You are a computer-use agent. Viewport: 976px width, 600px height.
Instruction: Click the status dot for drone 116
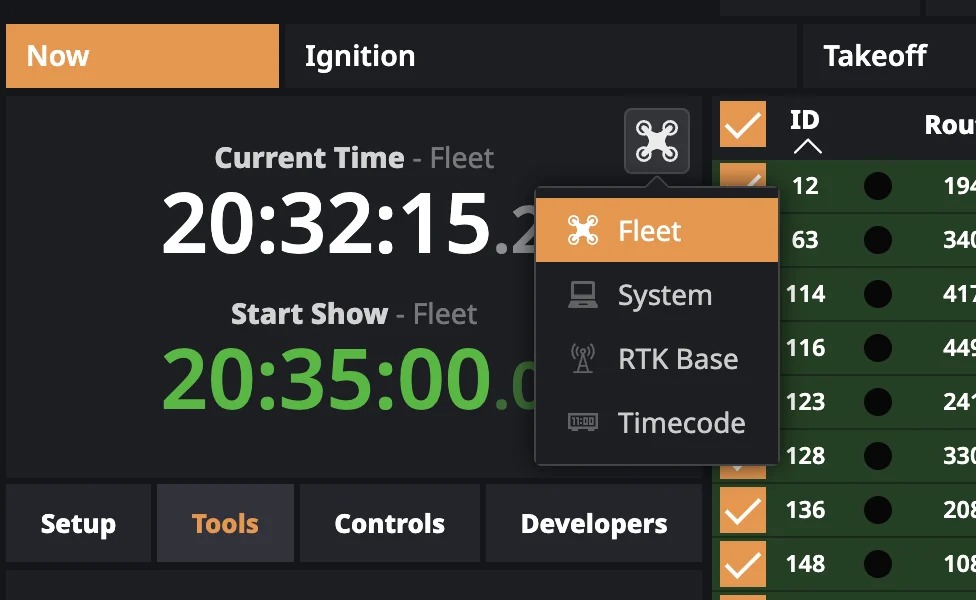(x=878, y=348)
